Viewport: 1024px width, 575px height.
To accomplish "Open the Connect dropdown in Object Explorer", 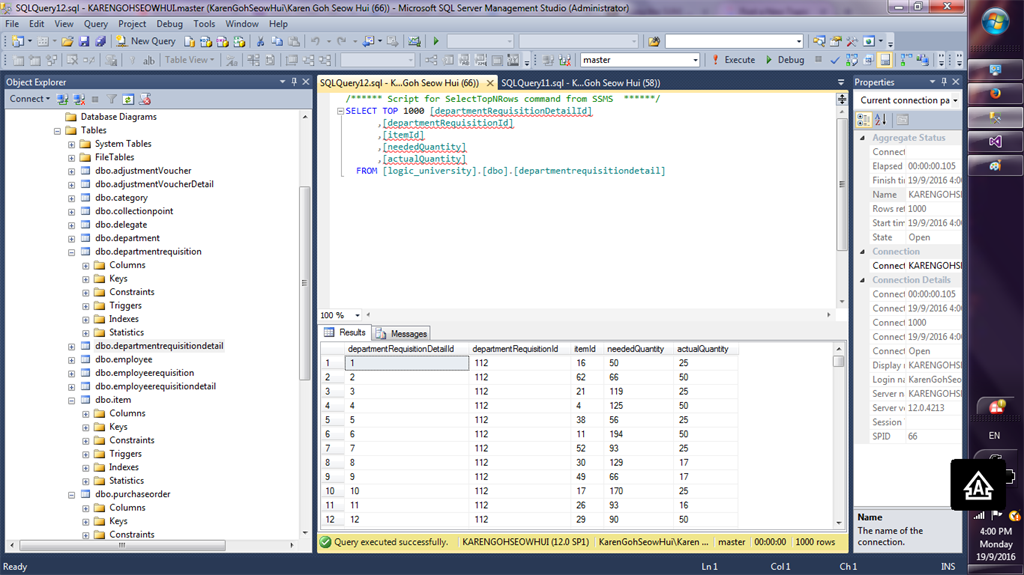I will 28,99.
